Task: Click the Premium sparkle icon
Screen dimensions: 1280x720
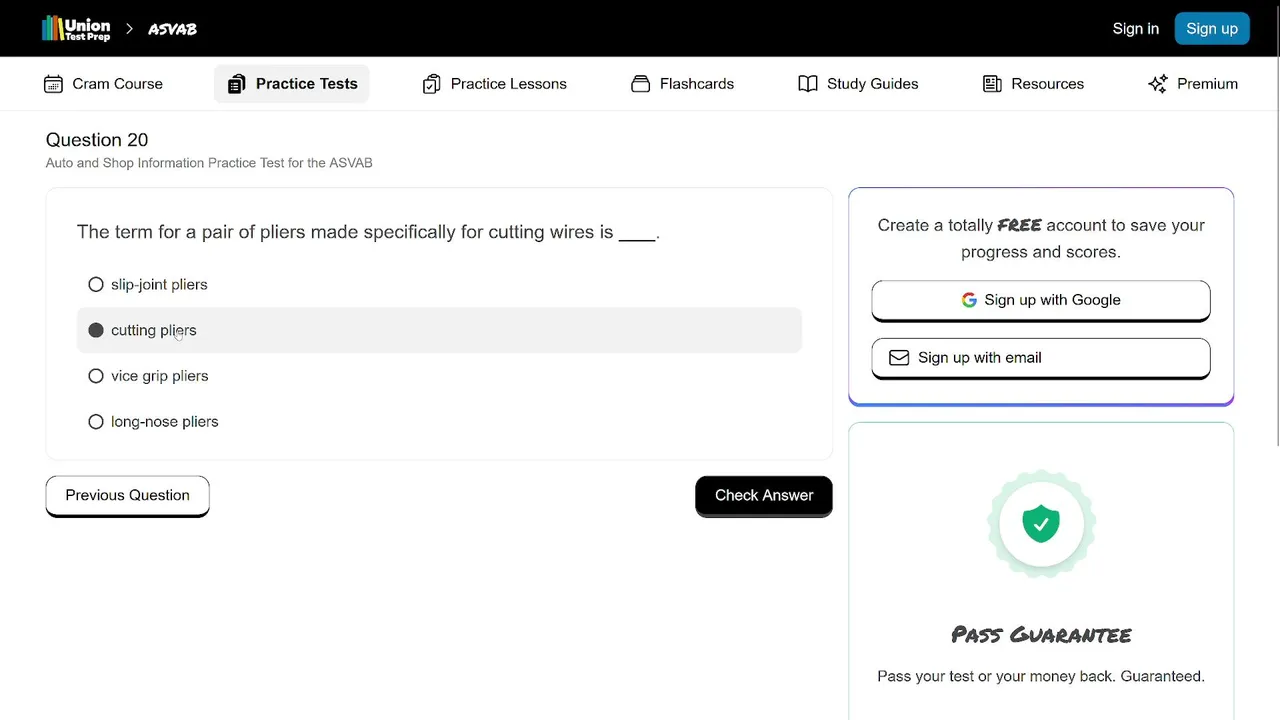Action: pyautogui.click(x=1158, y=84)
